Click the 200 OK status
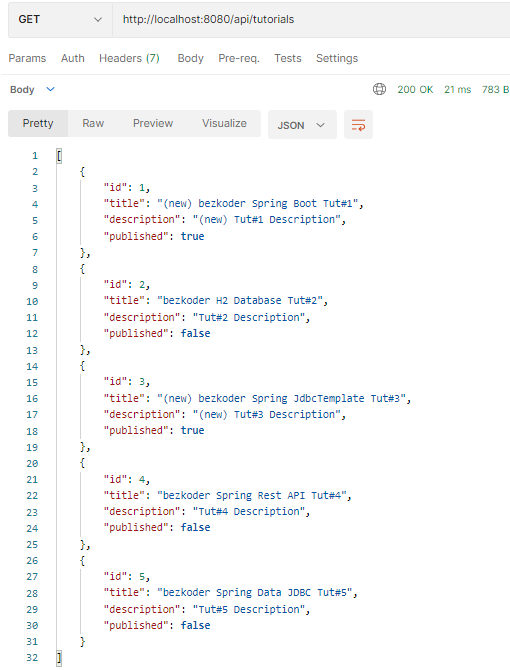 coord(415,89)
